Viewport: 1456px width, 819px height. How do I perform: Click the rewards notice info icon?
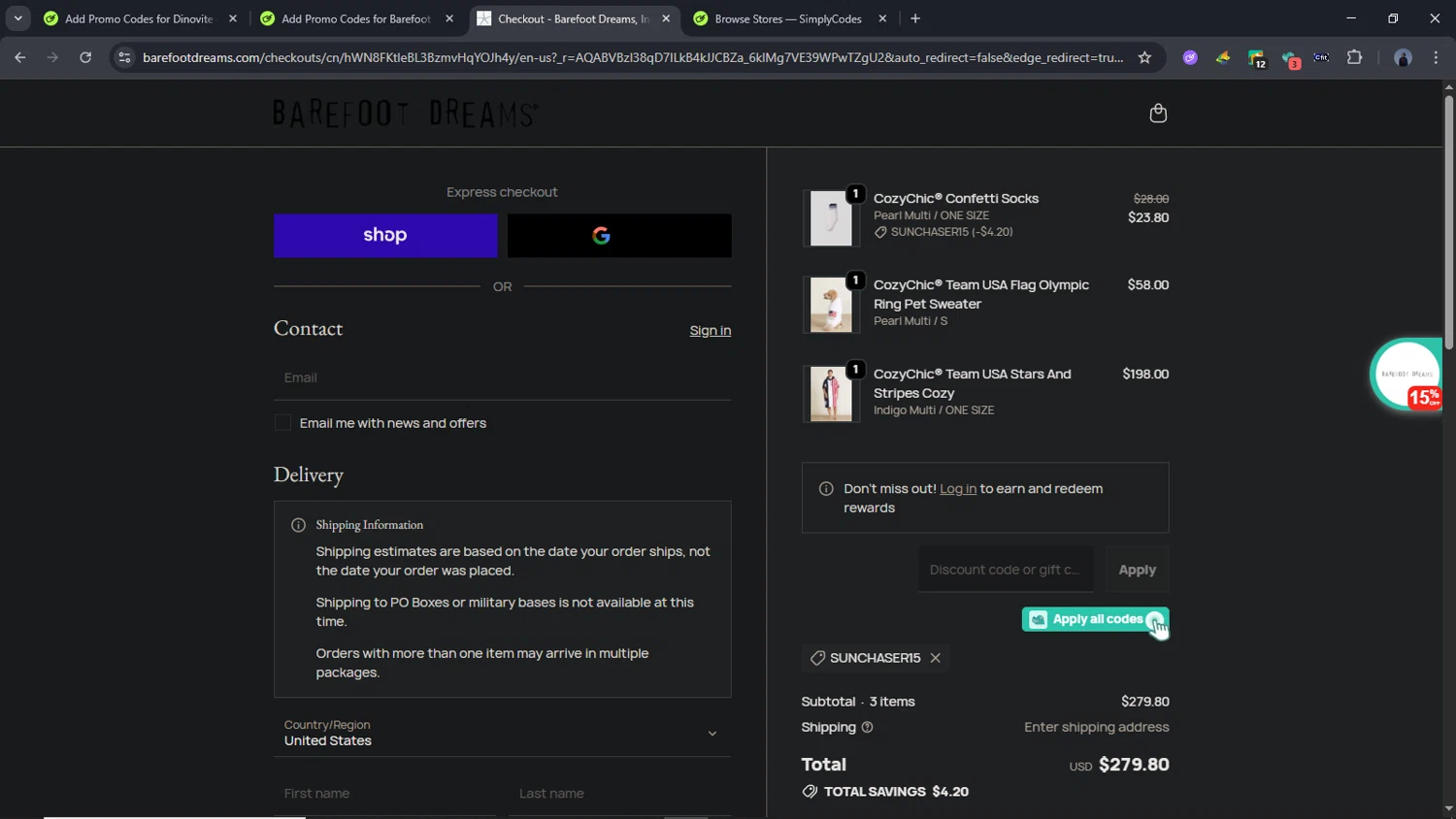point(826,489)
